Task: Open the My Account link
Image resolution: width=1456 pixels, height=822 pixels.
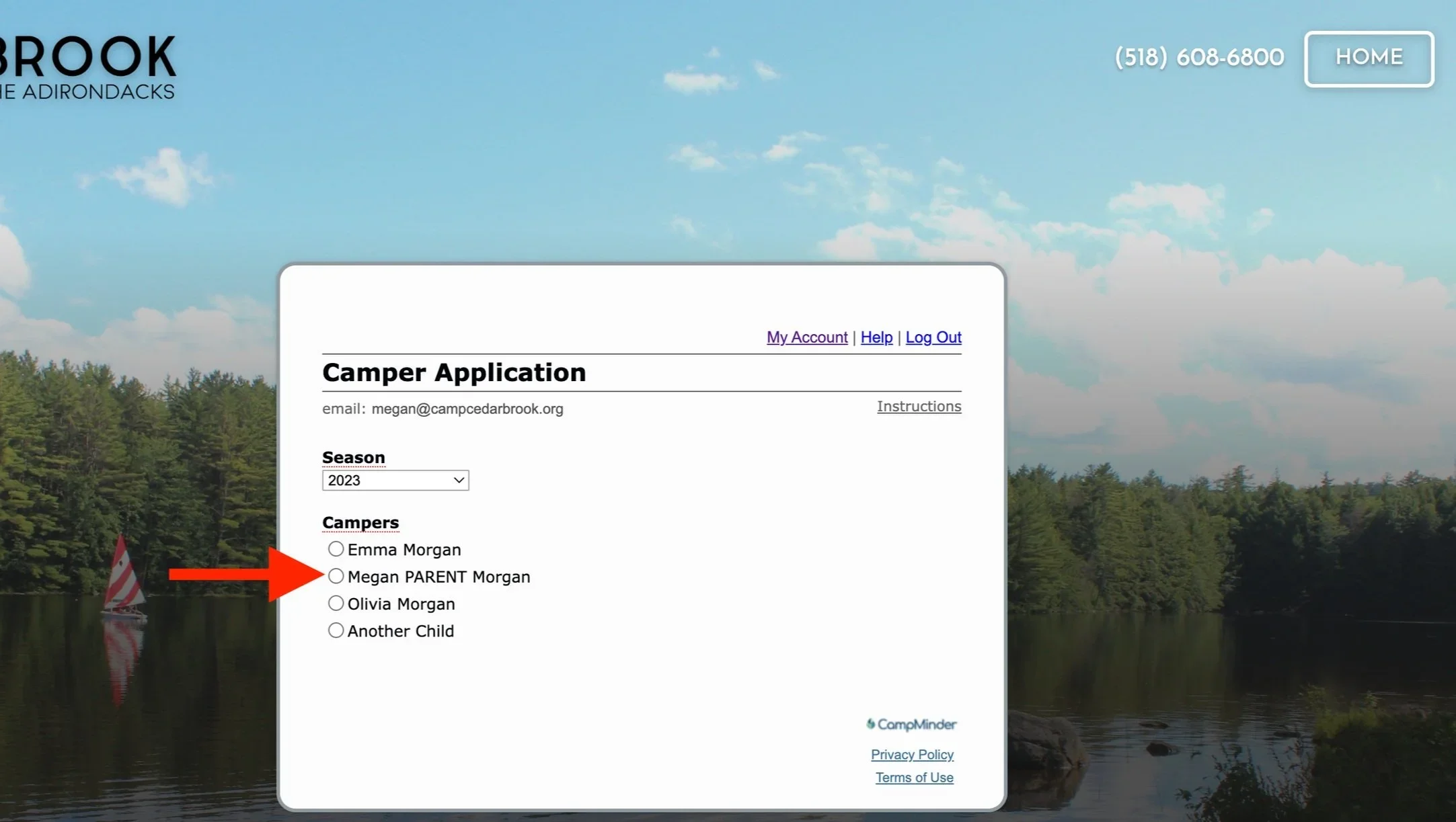Action: point(806,337)
